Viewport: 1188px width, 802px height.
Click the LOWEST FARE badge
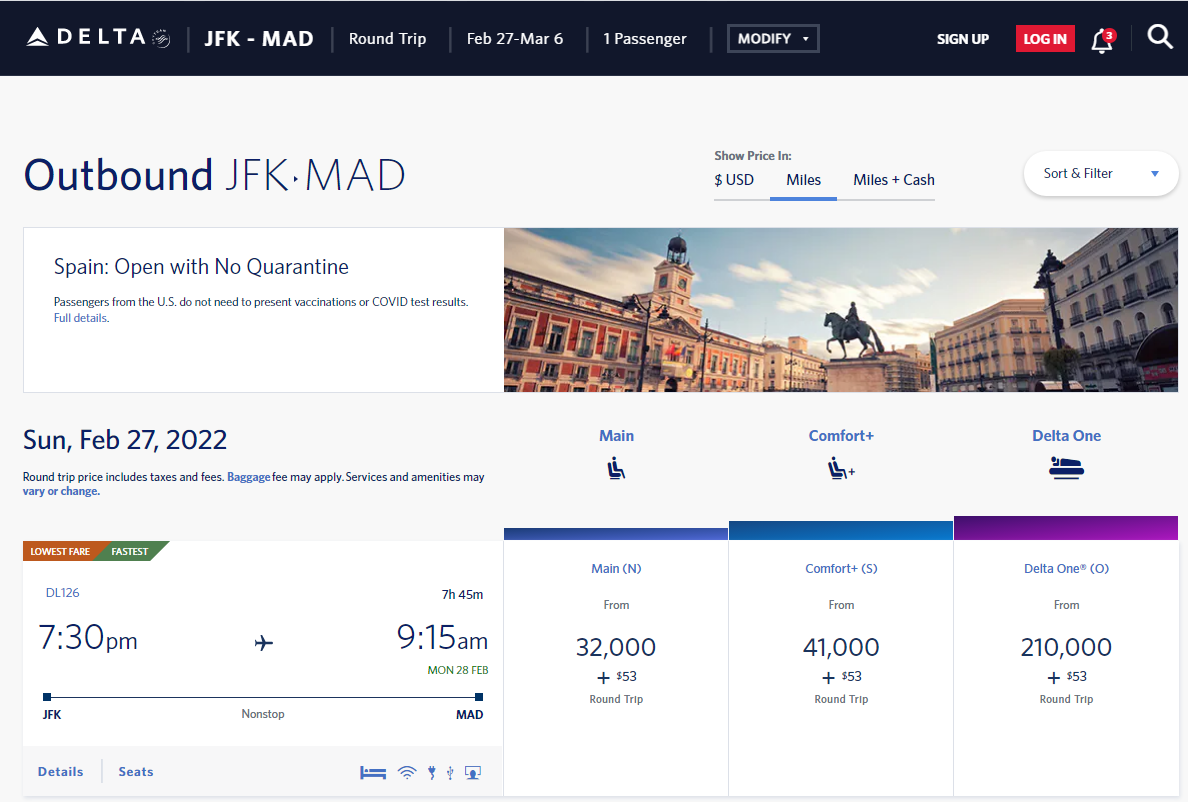60,551
